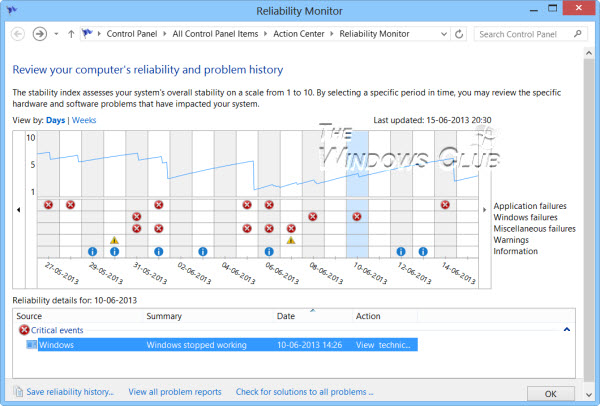Select Windows failure icon for 08-06-2013
600x406 pixels.
tap(313, 217)
